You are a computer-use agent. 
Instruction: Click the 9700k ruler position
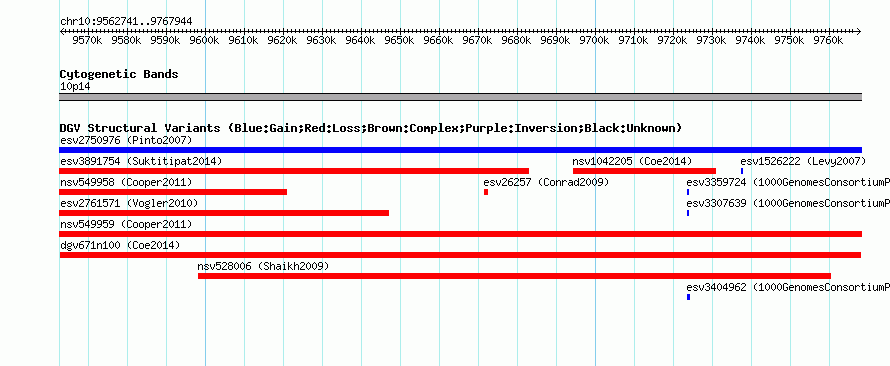point(595,41)
